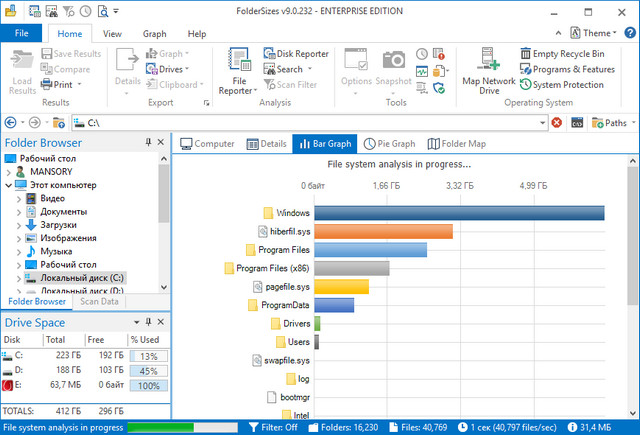Switch to the Pie Graph tab
Viewport: 640px width, 435px height.
pos(390,144)
